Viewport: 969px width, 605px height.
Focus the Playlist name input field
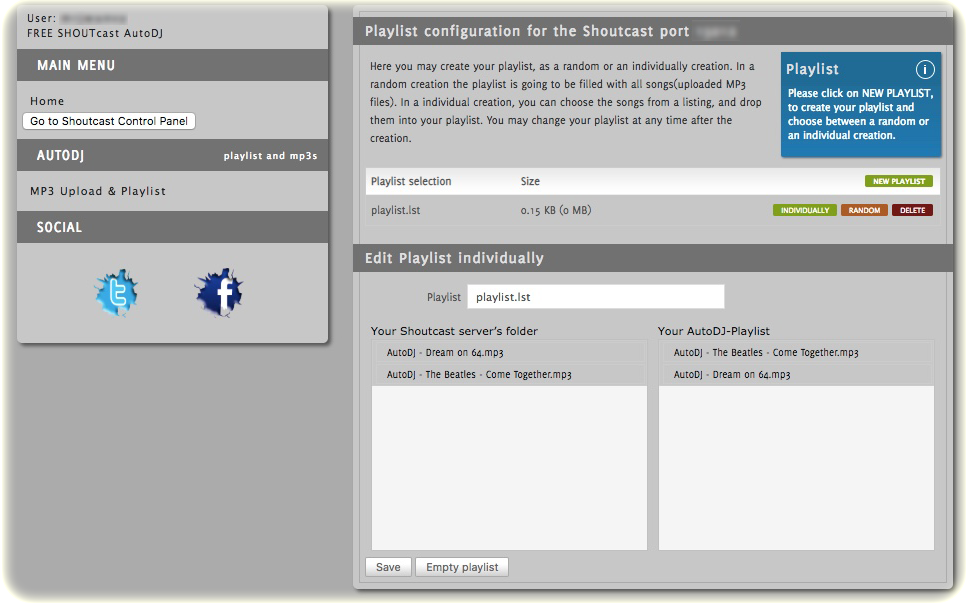(x=596, y=297)
